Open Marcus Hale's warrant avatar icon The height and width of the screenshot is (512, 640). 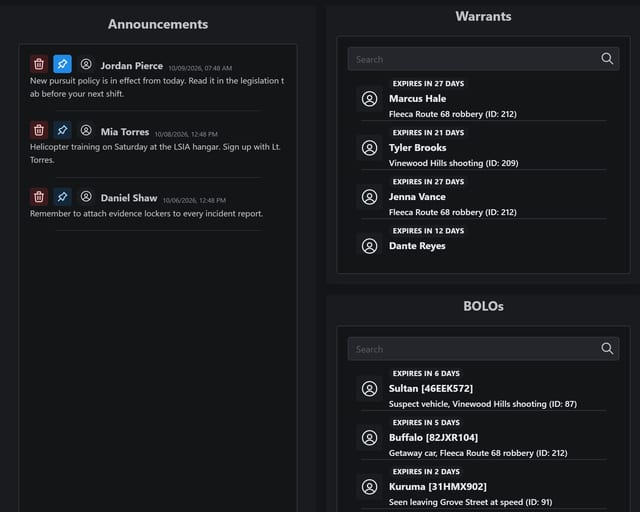[369, 99]
